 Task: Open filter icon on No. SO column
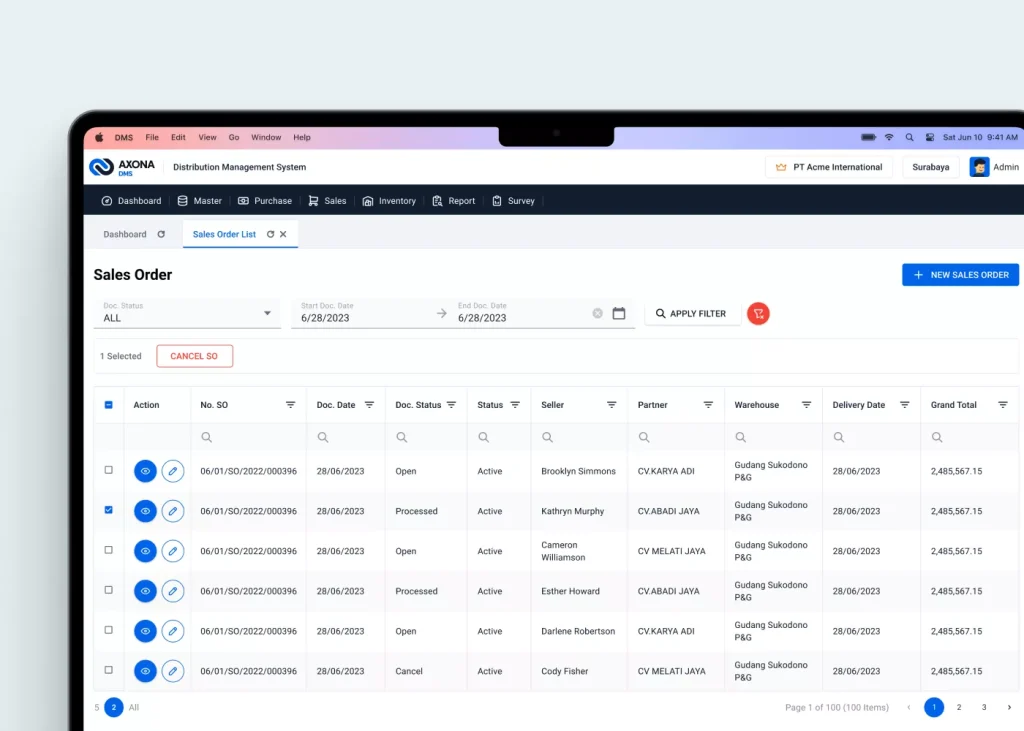[290, 405]
